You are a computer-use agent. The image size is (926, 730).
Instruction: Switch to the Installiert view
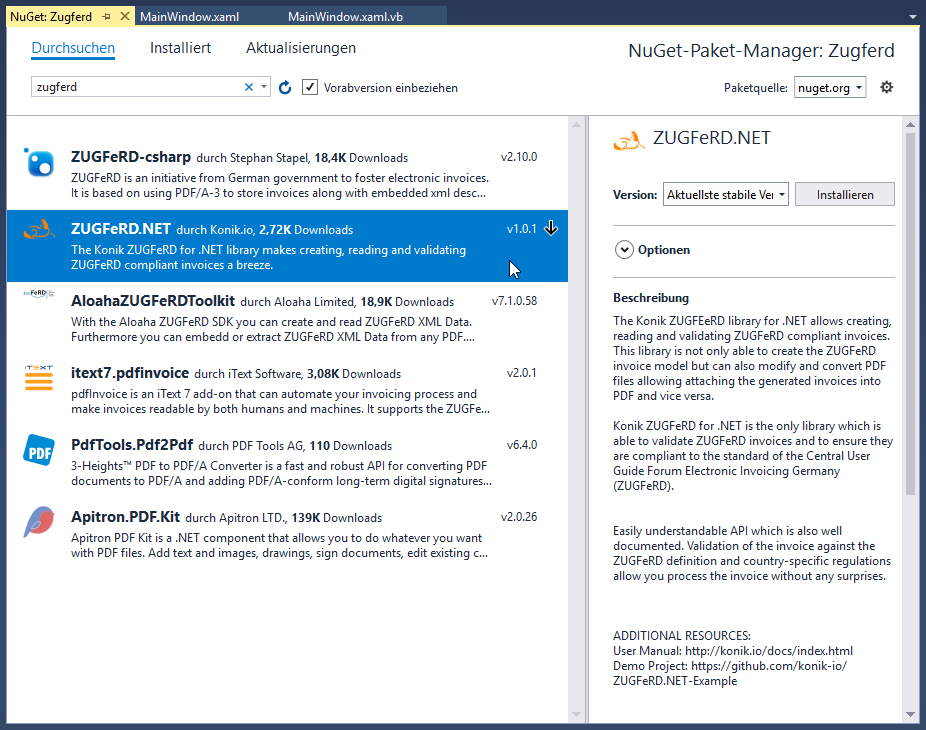click(180, 47)
